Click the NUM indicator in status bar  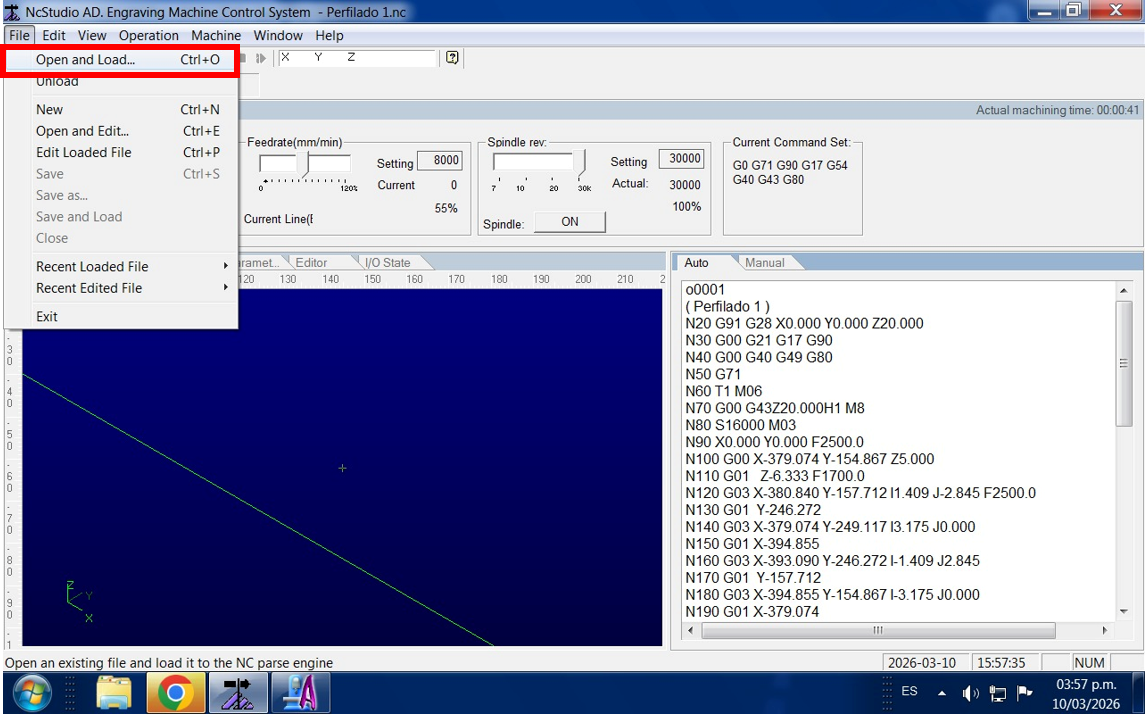pyautogui.click(x=1089, y=663)
